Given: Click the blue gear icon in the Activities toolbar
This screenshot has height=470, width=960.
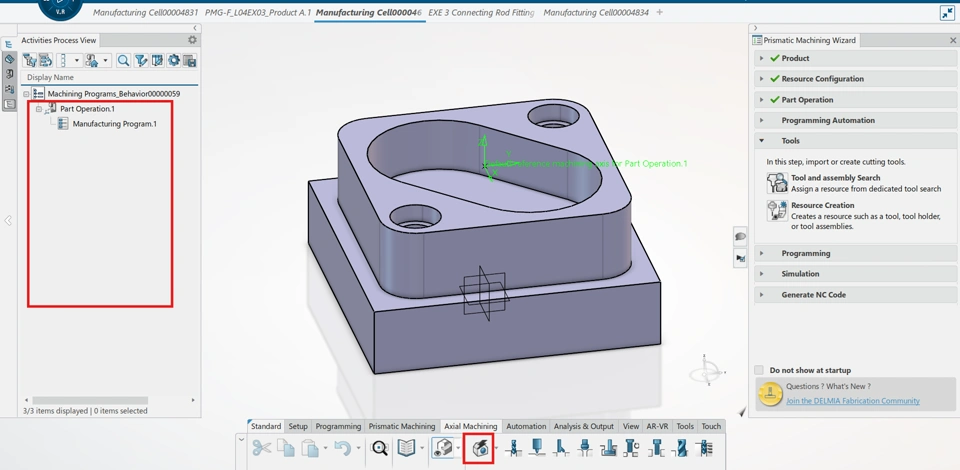Looking at the screenshot, I should pyautogui.click(x=174, y=60).
